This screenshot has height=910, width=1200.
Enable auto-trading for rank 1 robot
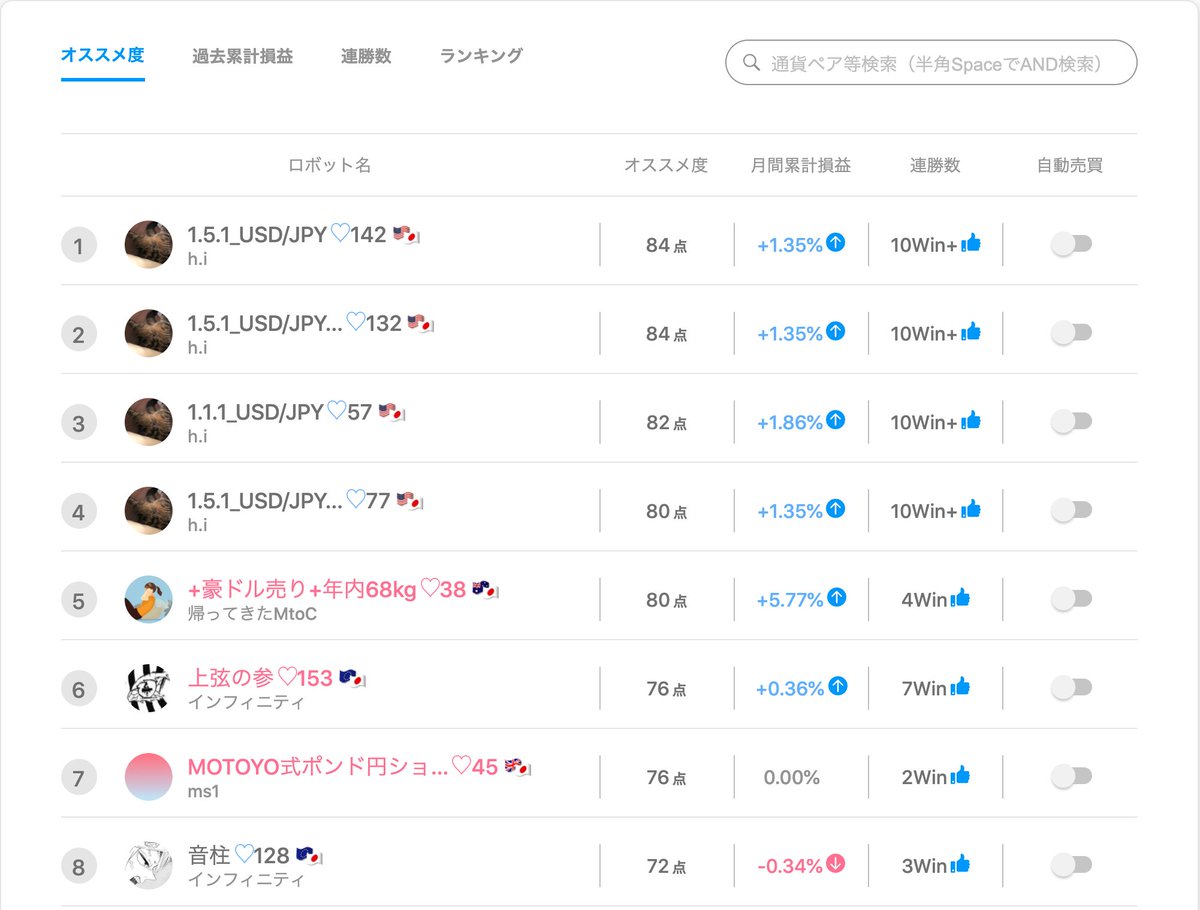pos(1071,244)
